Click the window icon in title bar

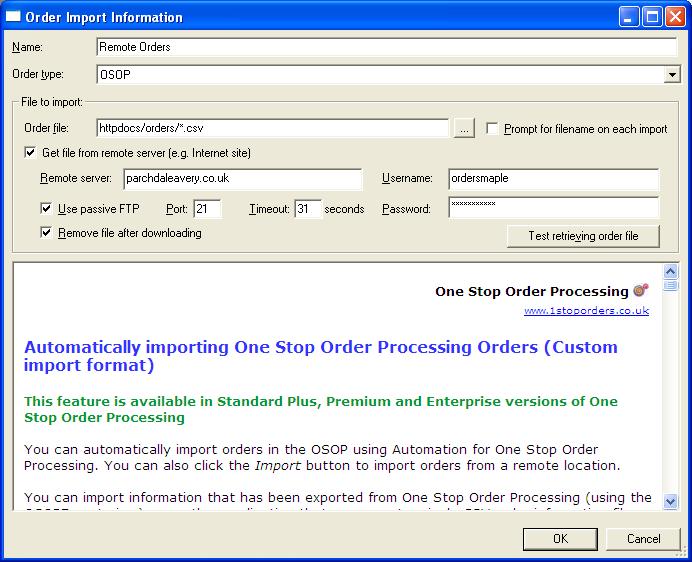coord(13,17)
